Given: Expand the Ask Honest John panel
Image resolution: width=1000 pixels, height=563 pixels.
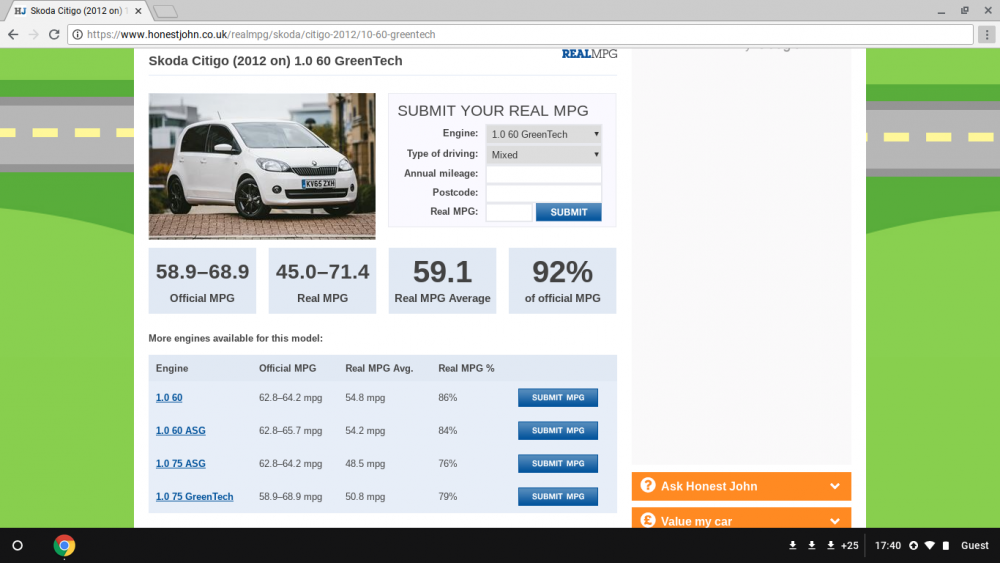Looking at the screenshot, I should [741, 486].
